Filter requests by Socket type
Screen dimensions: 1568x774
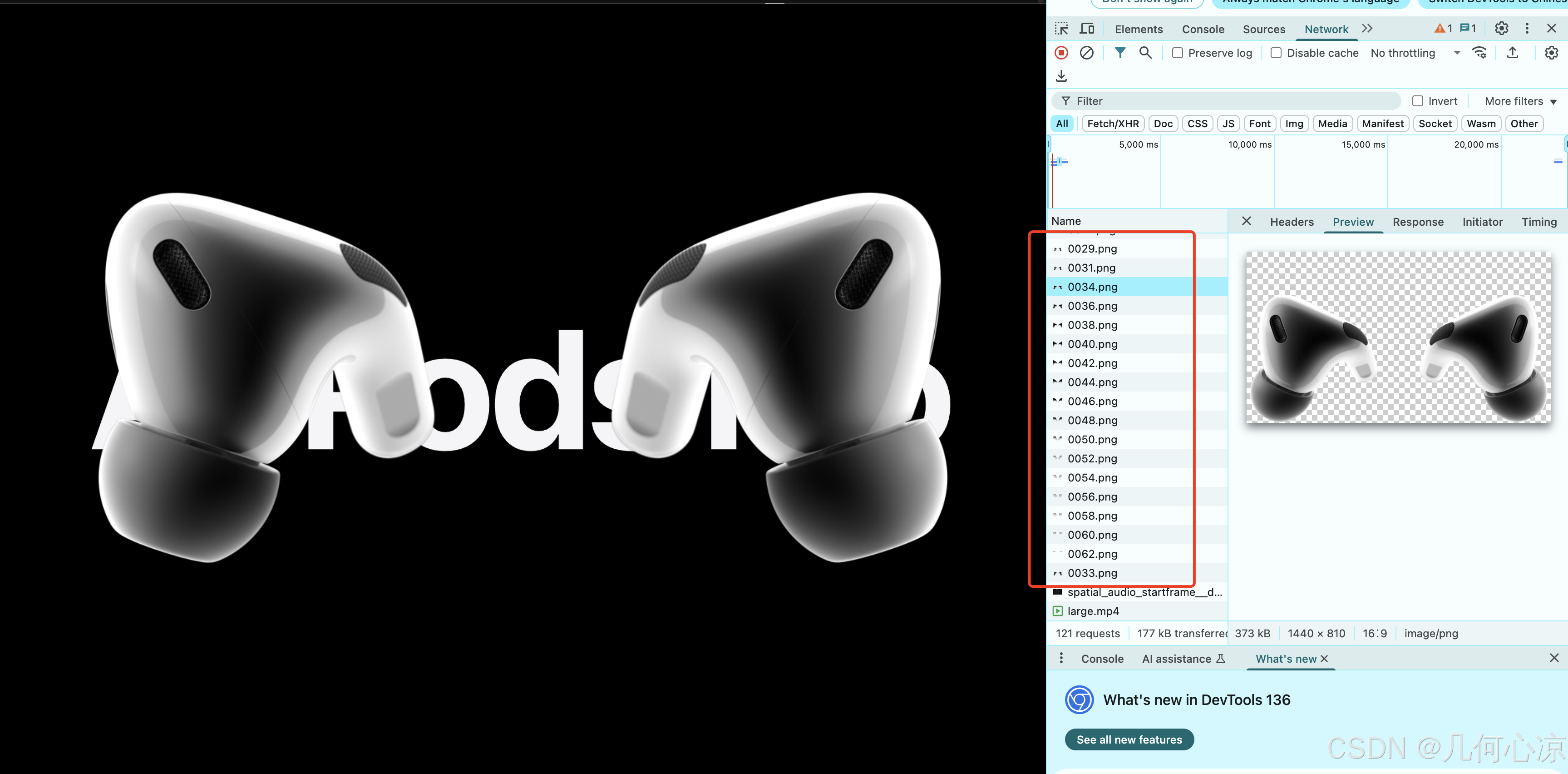pos(1435,124)
